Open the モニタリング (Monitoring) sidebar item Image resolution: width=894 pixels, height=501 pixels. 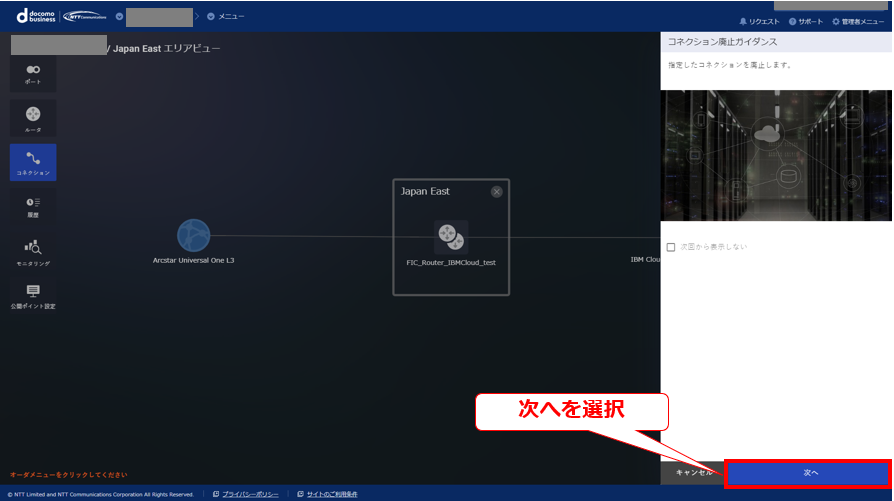click(33, 252)
